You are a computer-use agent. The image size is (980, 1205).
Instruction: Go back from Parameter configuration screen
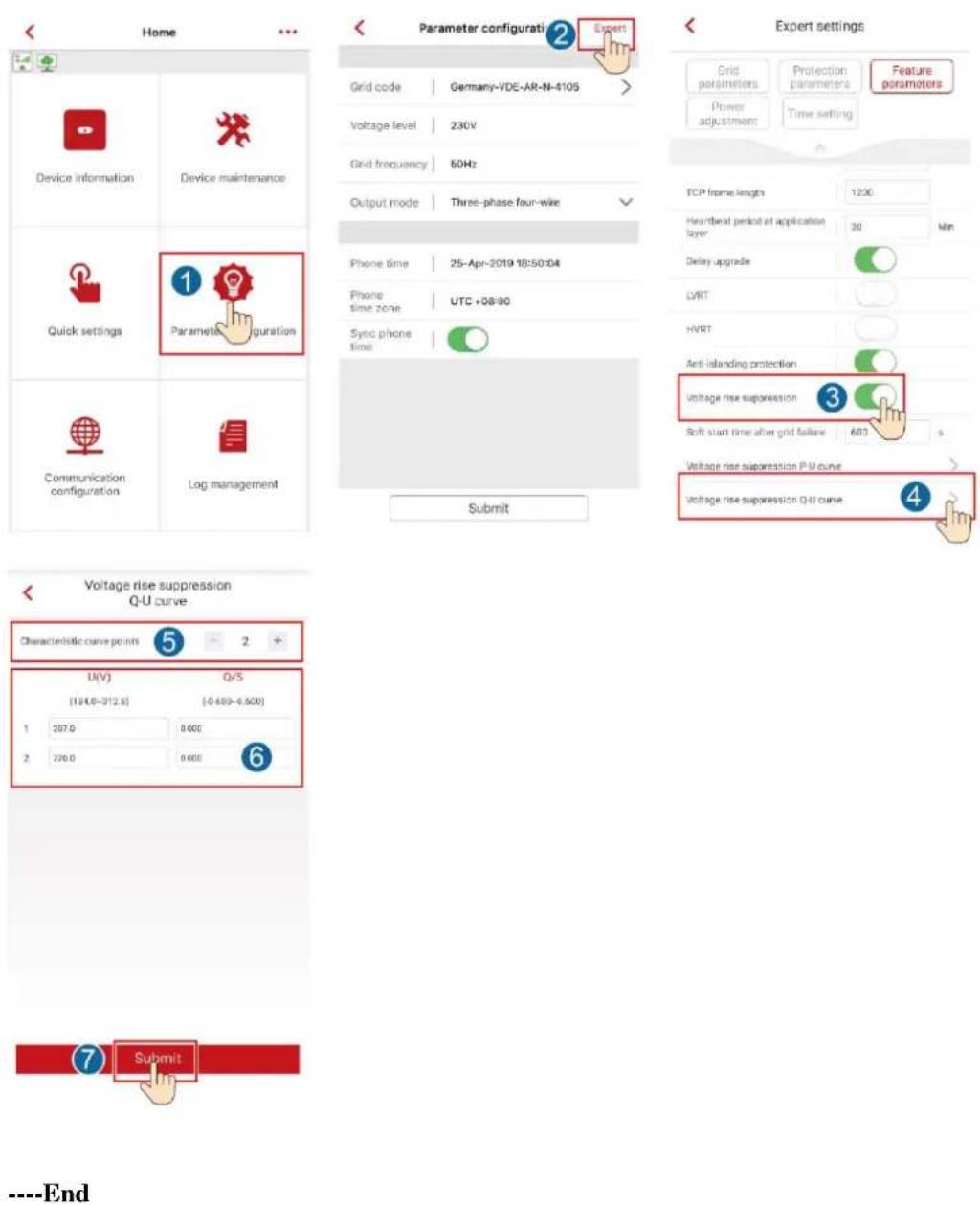(360, 28)
